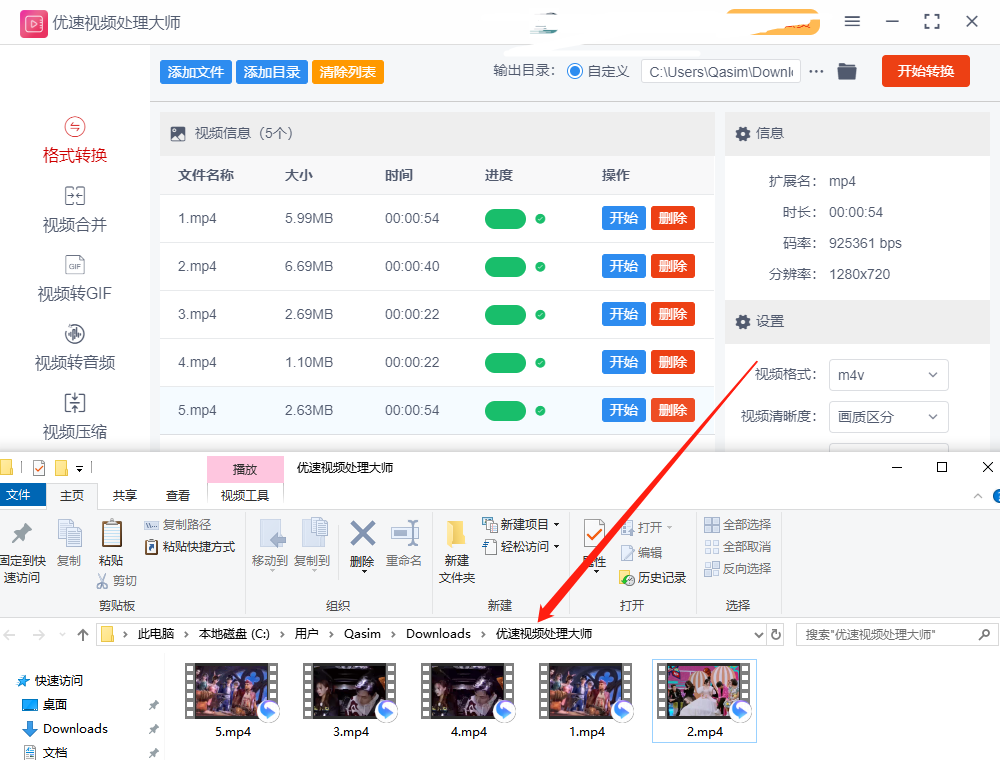
Task: Click the 设置 gear icon
Action: click(x=742, y=322)
